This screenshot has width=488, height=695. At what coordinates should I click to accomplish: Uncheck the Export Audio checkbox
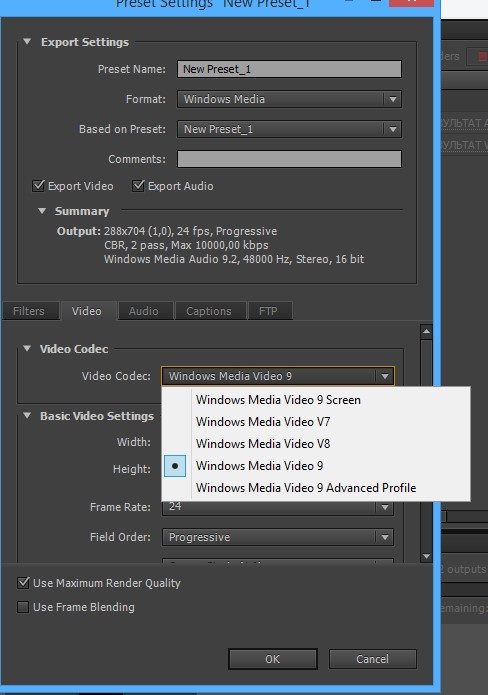click(138, 186)
